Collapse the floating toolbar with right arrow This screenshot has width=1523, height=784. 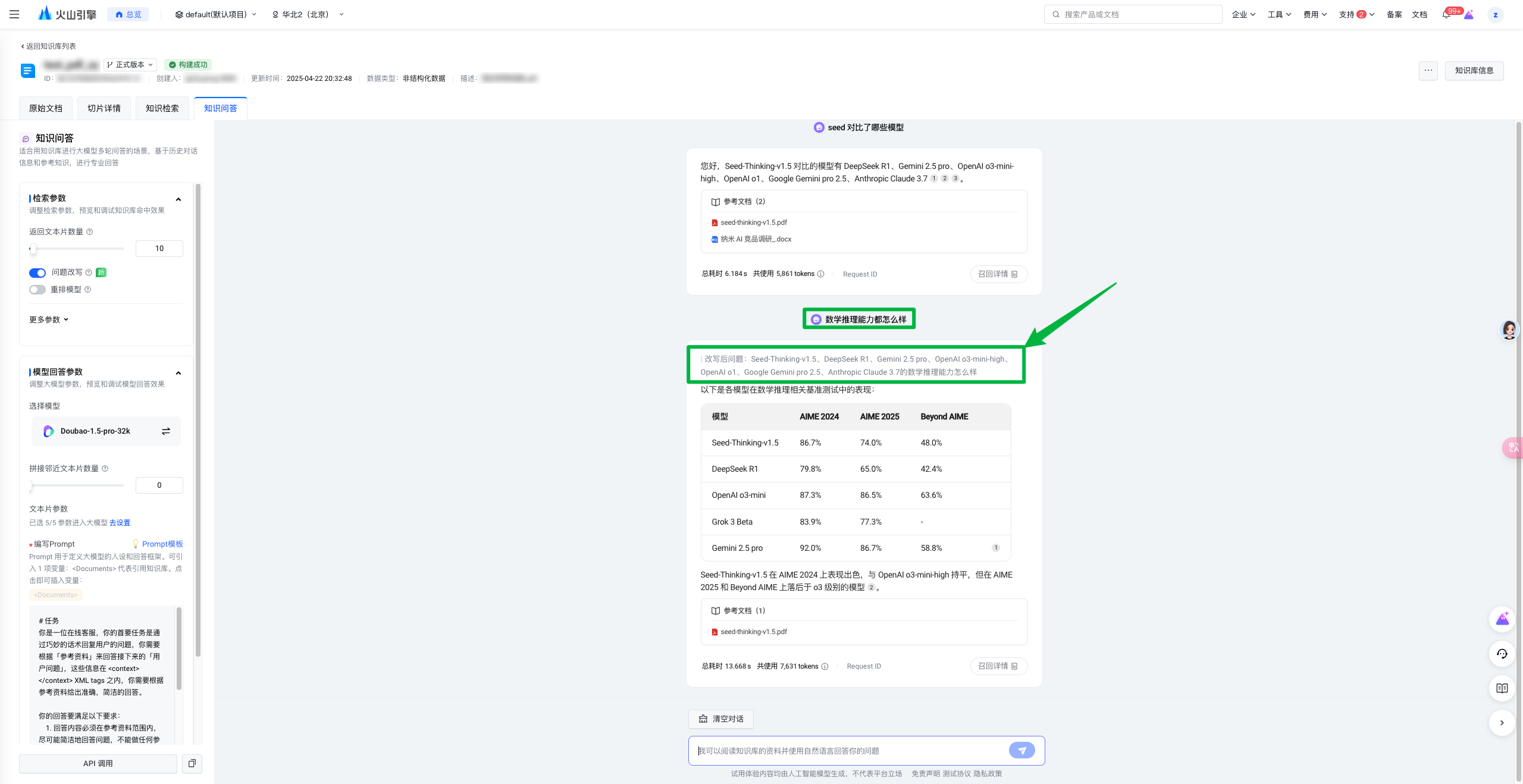1502,723
